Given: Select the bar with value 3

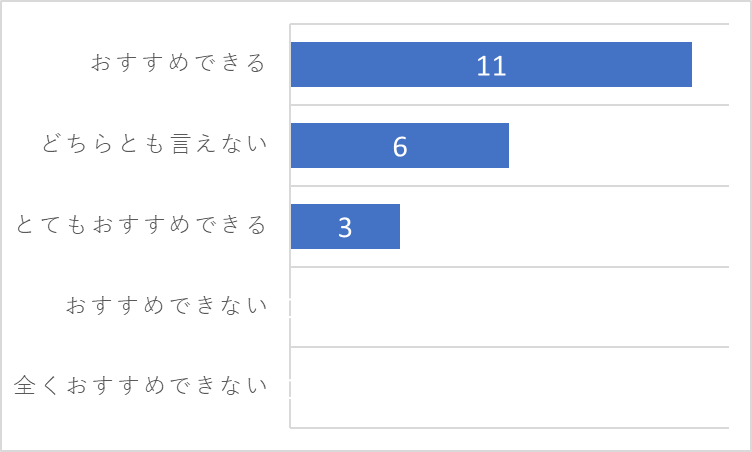Looking at the screenshot, I should tap(345, 226).
